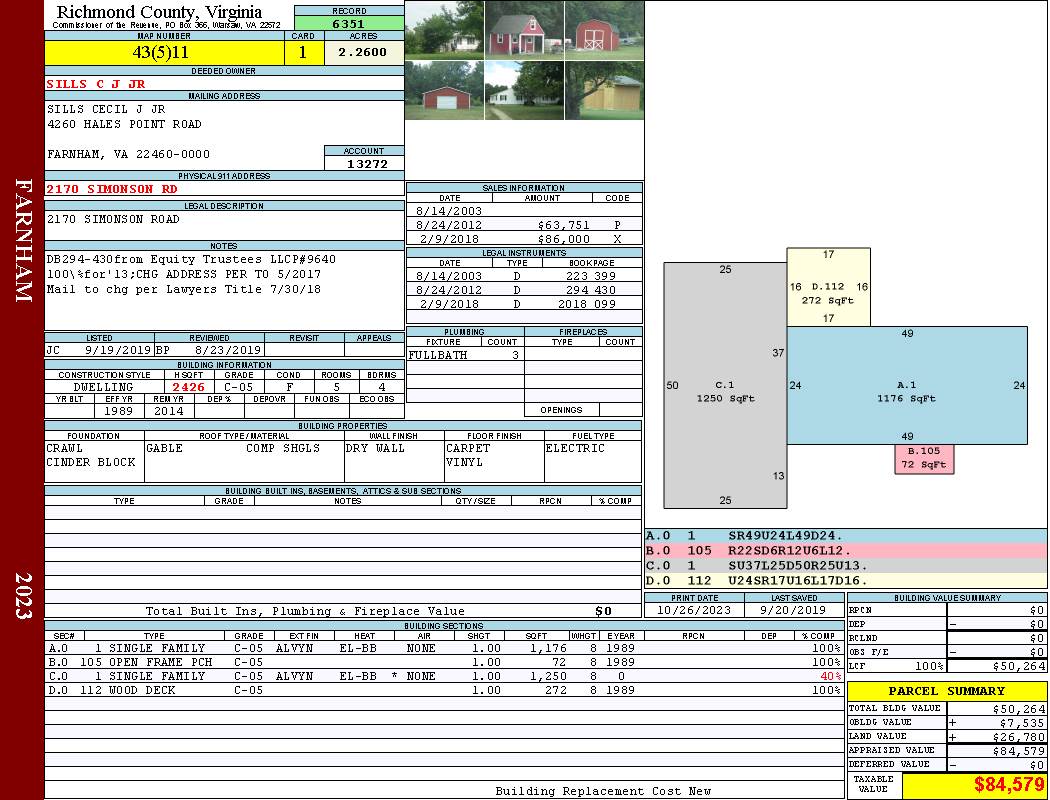View the tan wooden shed photo
Viewport: 1050px width, 800px height.
click(604, 91)
